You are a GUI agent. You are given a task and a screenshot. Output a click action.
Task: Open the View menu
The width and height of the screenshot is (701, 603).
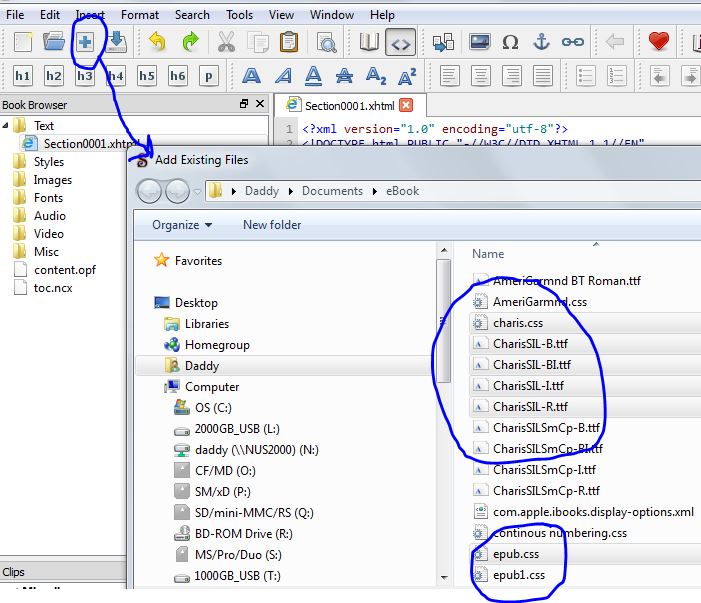(x=281, y=15)
